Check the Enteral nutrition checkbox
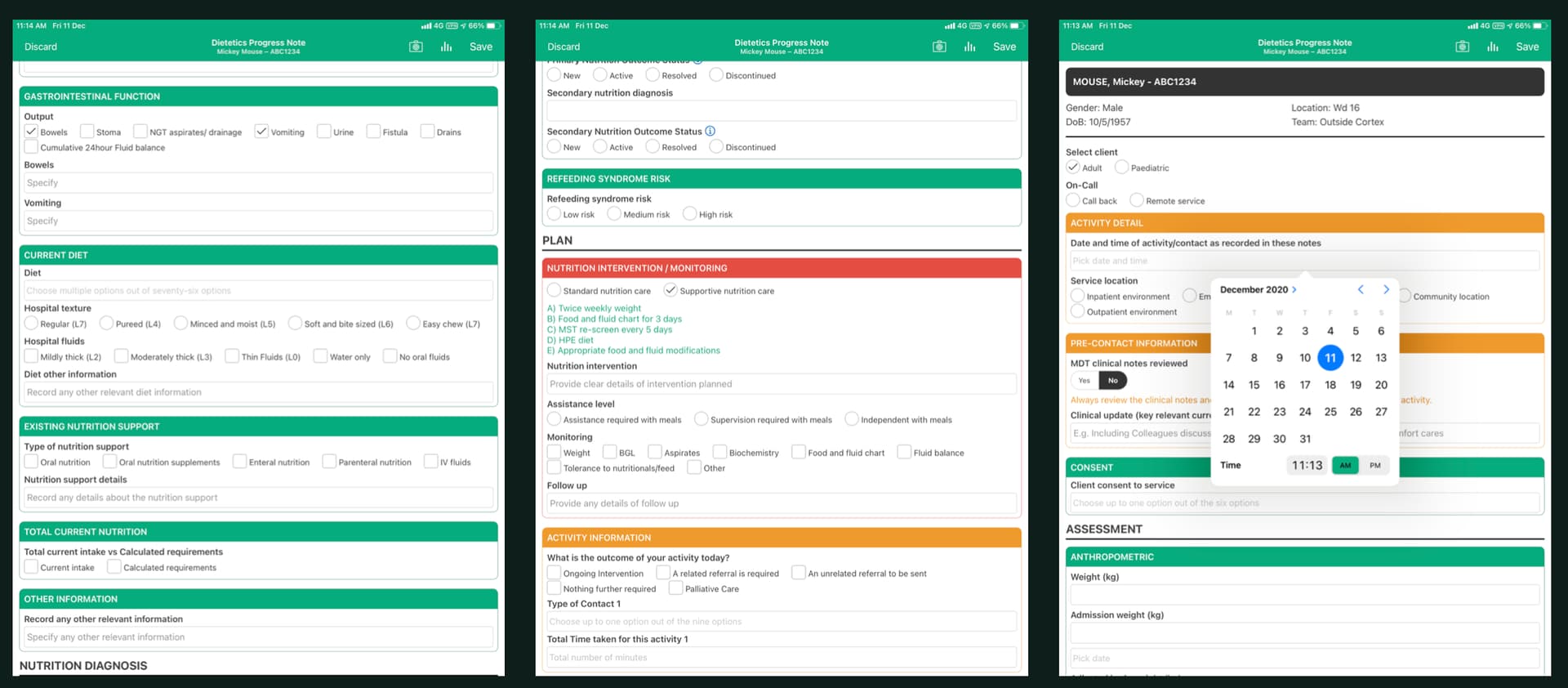 click(240, 462)
